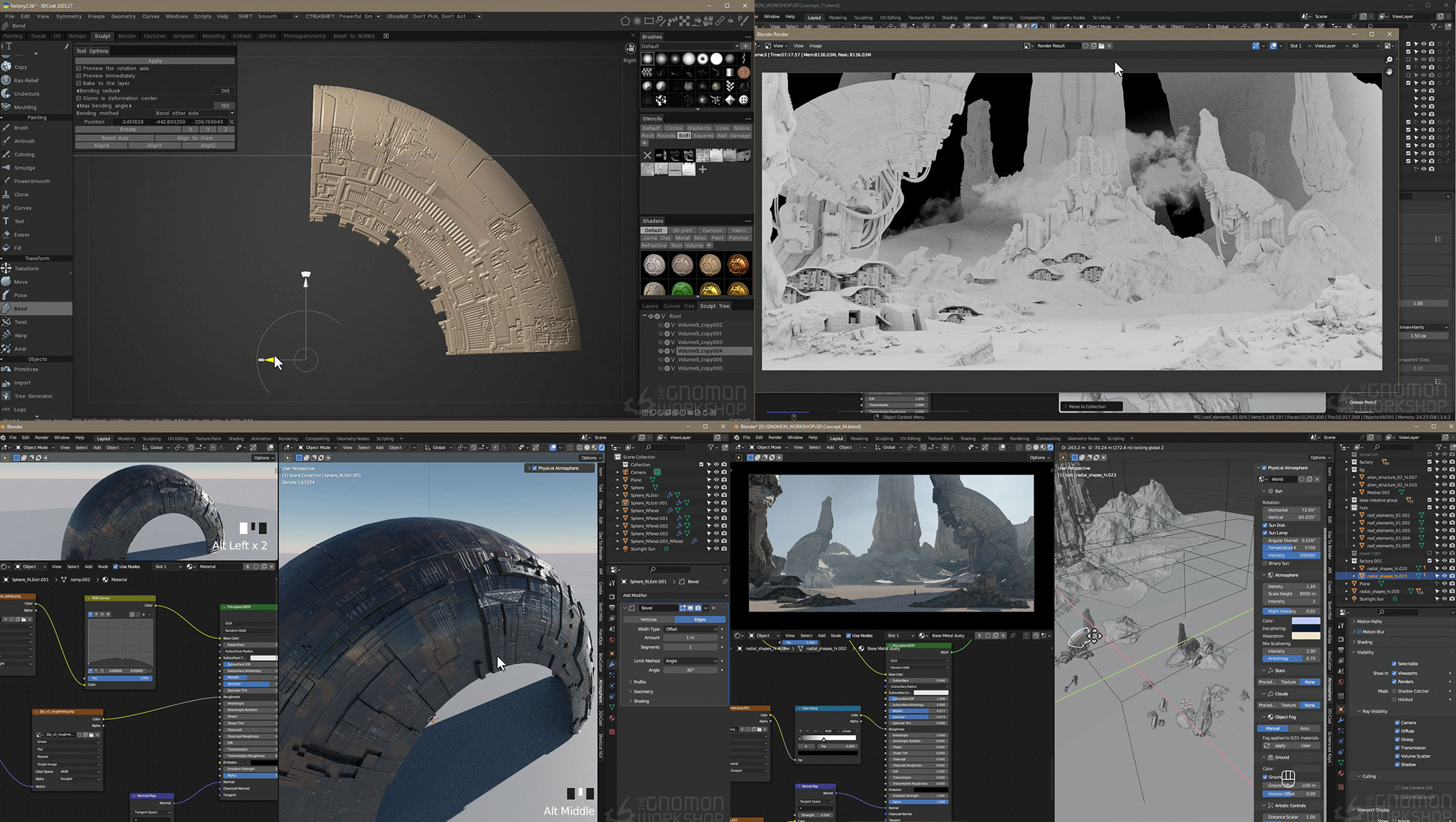Adjust the Bending radius slider
1456x822 pixels.
(155, 91)
